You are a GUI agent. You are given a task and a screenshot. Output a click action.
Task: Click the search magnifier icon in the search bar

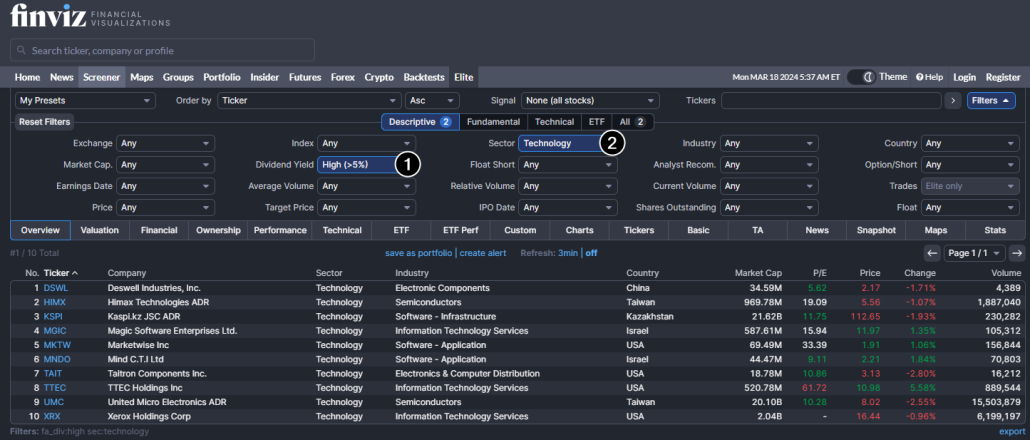[x=21, y=50]
